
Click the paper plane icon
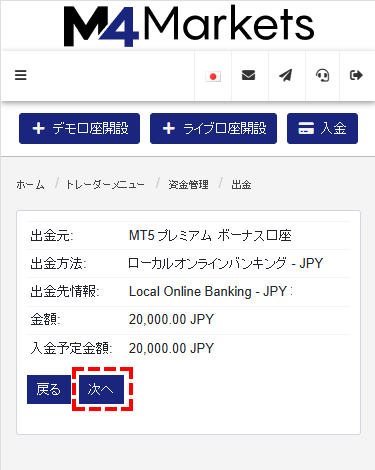tap(286, 75)
